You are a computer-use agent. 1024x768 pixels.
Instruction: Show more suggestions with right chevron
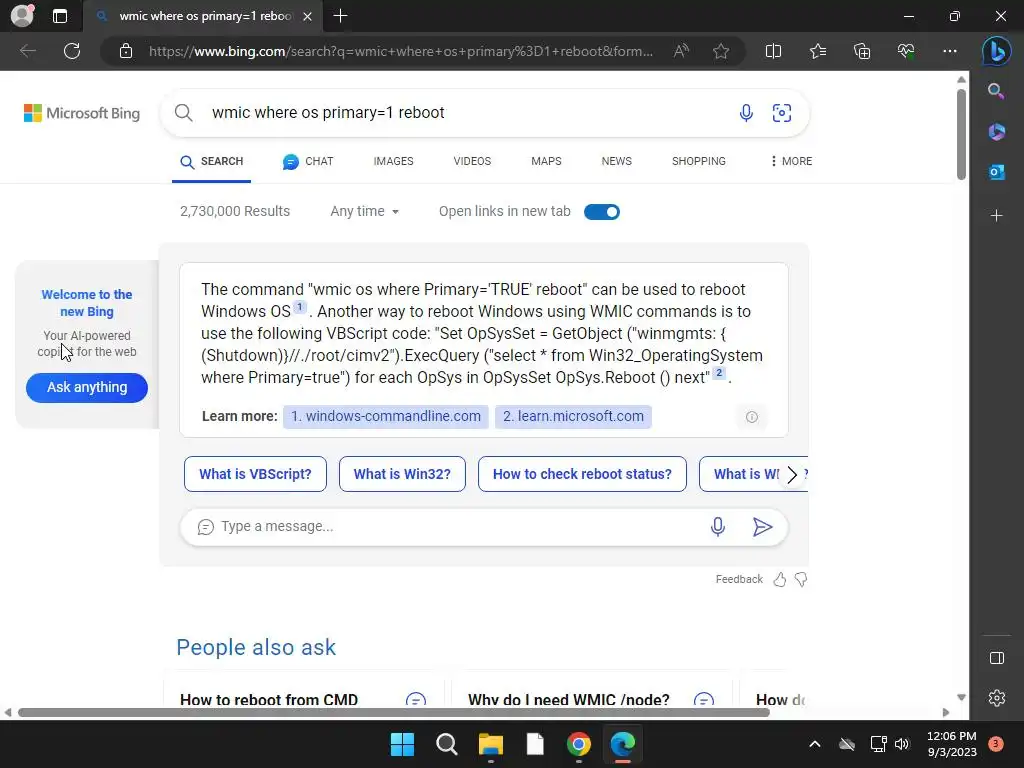(x=792, y=475)
